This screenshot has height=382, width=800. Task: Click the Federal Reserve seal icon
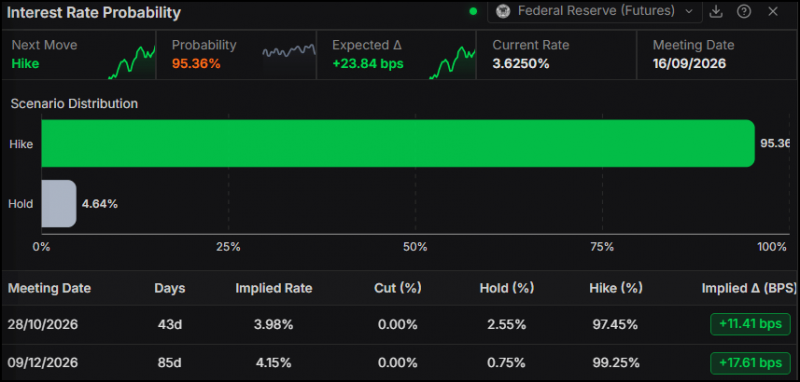click(503, 11)
